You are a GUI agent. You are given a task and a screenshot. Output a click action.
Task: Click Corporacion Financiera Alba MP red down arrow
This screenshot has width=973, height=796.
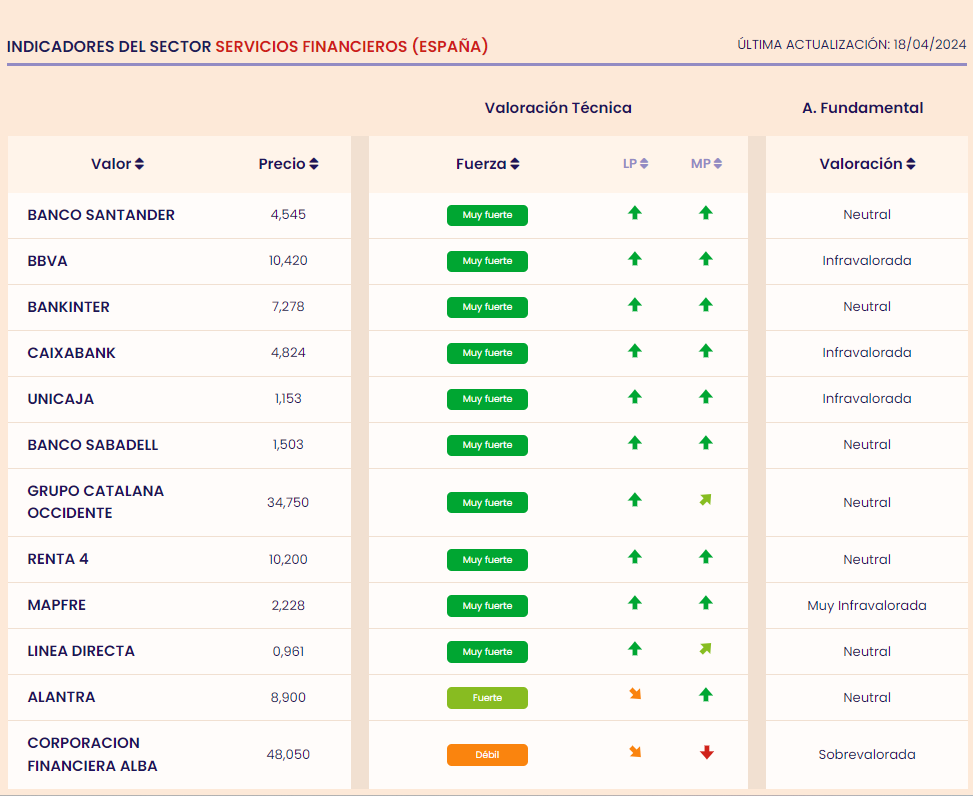point(706,753)
